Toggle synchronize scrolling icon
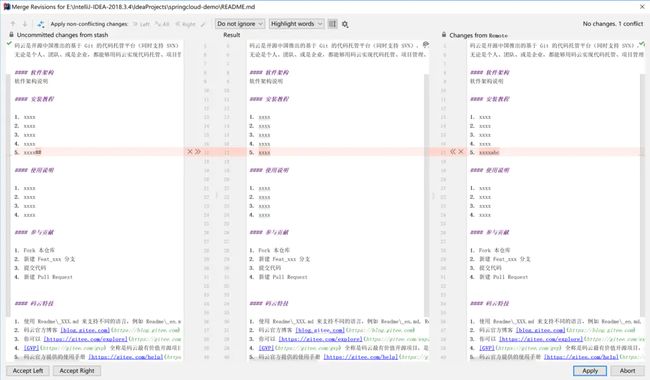This screenshot has height=380, width=650. pos(332,24)
